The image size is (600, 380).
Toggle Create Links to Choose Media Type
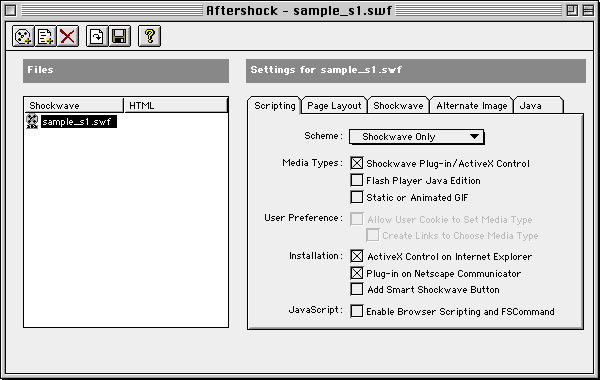tap(373, 235)
